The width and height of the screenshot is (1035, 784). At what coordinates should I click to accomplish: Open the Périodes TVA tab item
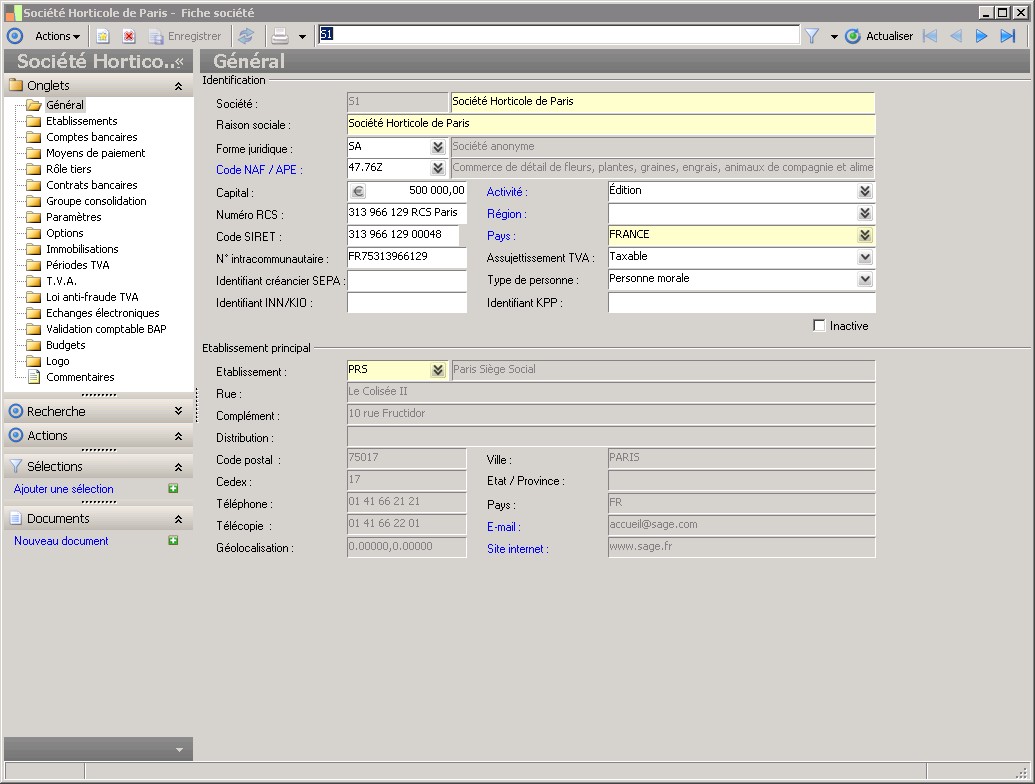click(x=77, y=265)
